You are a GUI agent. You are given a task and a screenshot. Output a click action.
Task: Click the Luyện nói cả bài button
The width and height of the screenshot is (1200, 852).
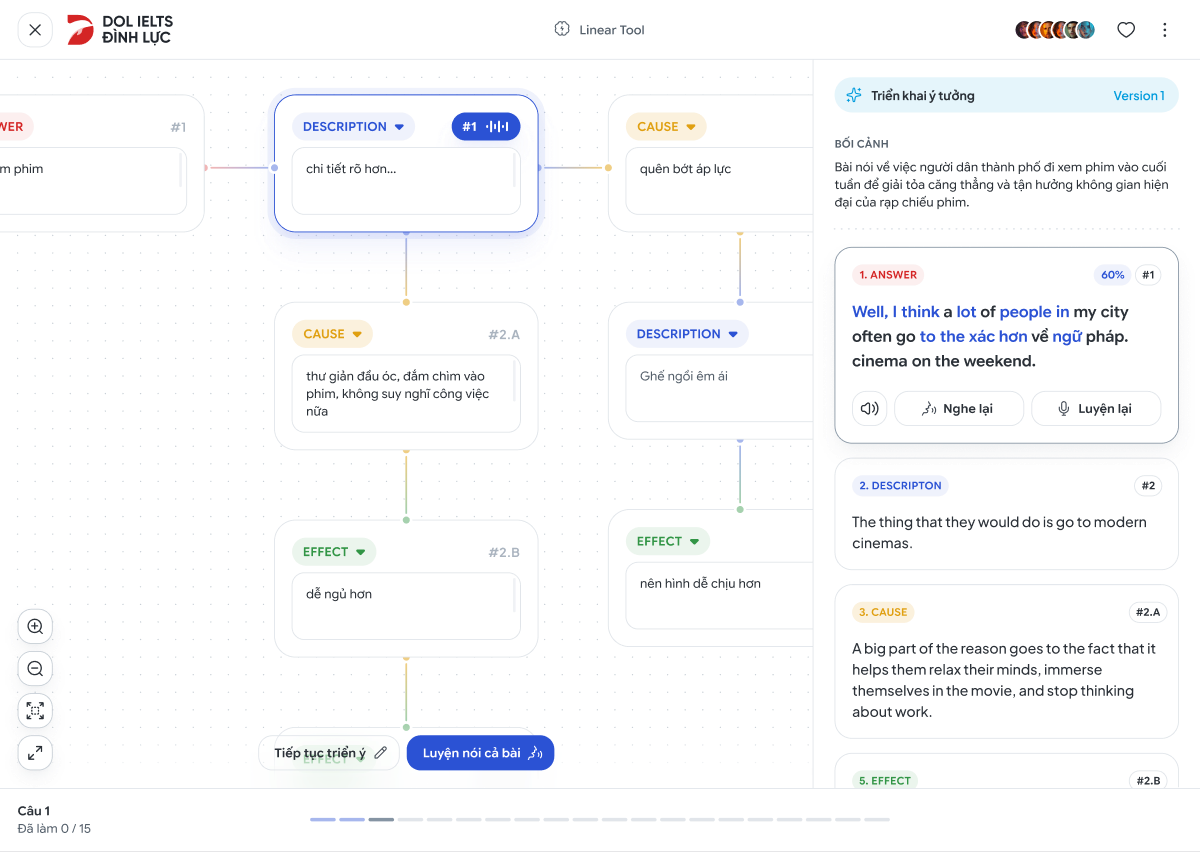[480, 753]
